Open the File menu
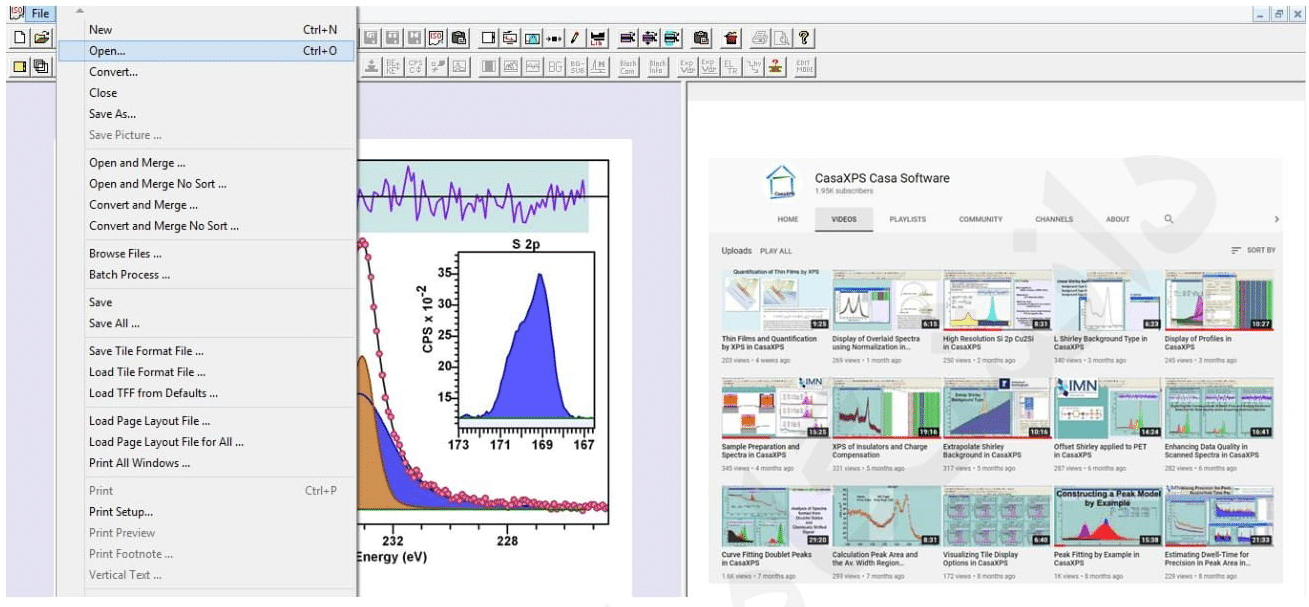The image size is (1309, 607). coord(40,13)
